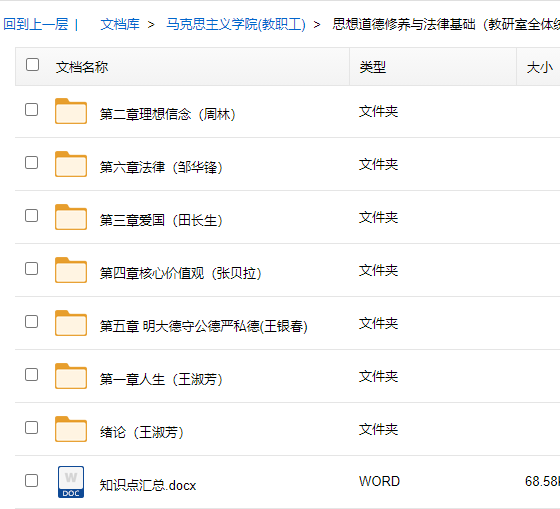Viewport: 560px width, 509px height.
Task: Open the 第四章核心价值观 folder icon
Action: pyautogui.click(x=71, y=270)
